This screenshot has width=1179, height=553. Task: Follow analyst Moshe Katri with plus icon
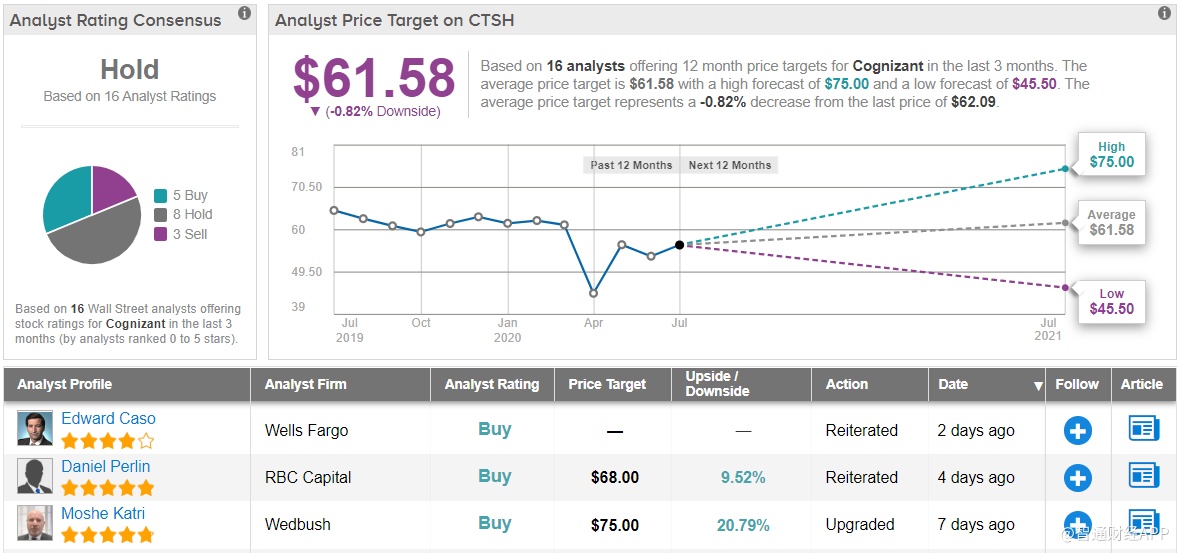click(x=1077, y=524)
